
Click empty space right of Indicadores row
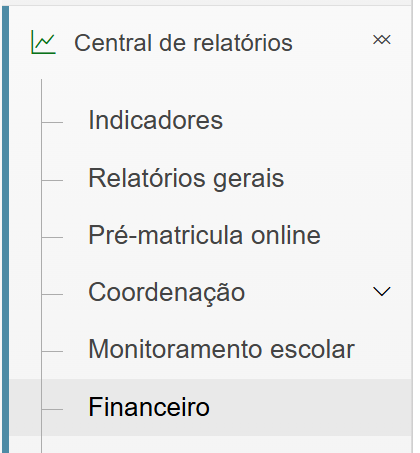317,120
